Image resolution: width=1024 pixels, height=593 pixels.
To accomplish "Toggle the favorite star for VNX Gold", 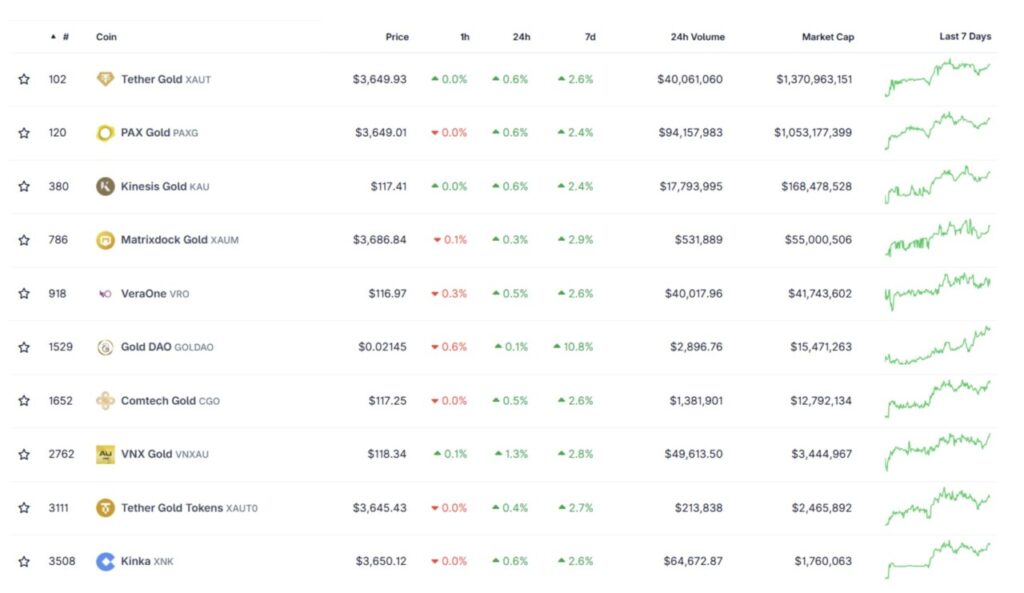I will point(24,454).
